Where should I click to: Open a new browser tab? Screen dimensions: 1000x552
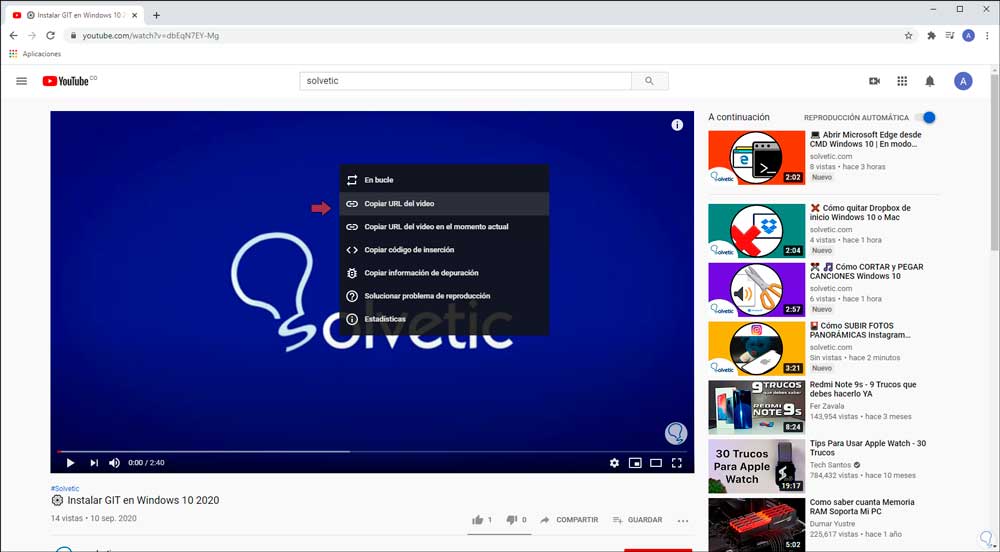[156, 15]
